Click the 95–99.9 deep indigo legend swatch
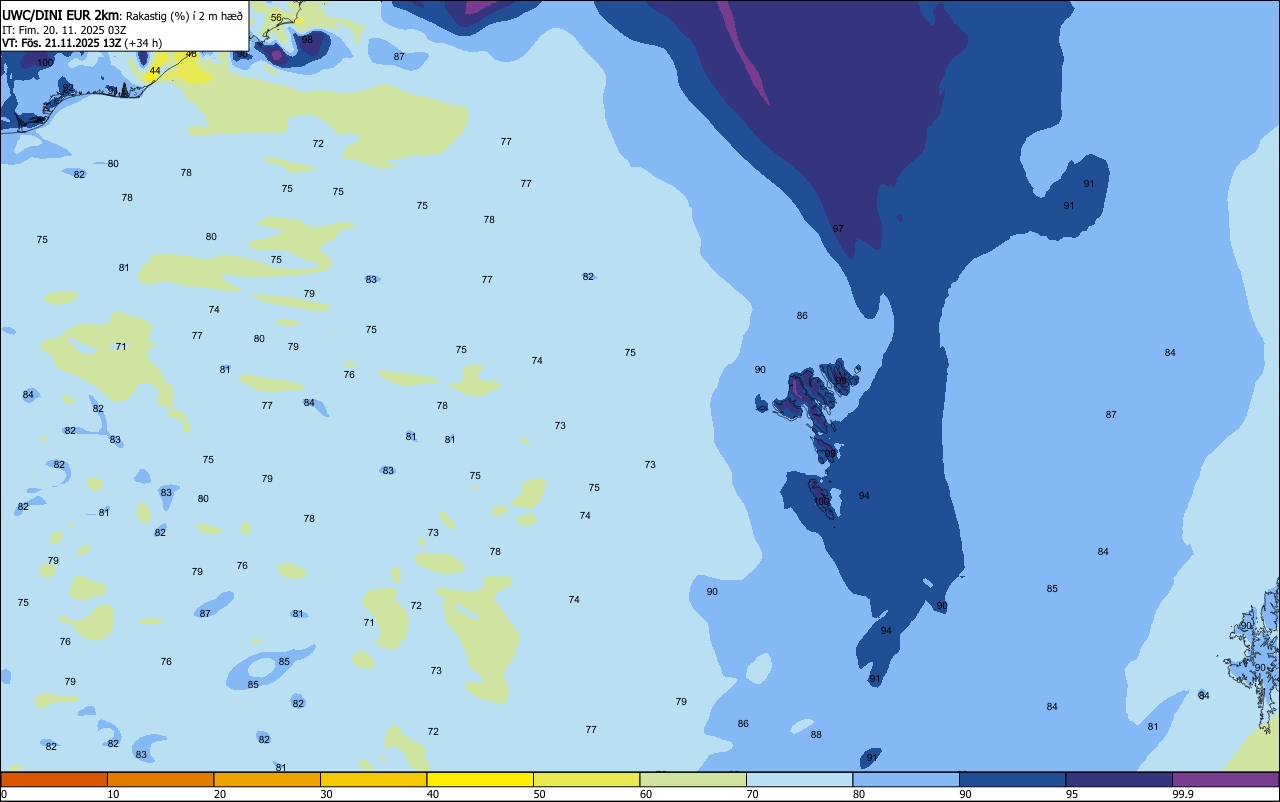1280x802 pixels. [1119, 779]
